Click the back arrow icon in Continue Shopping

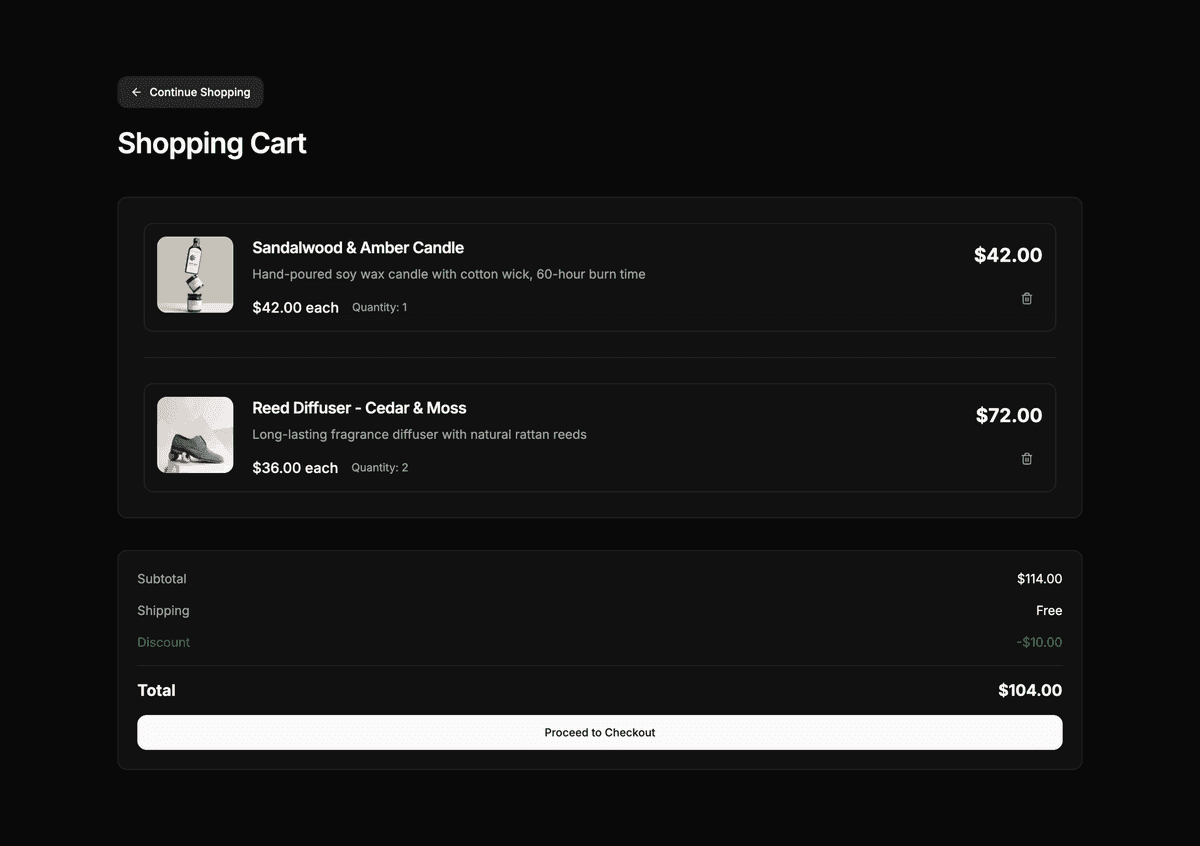pos(136,92)
